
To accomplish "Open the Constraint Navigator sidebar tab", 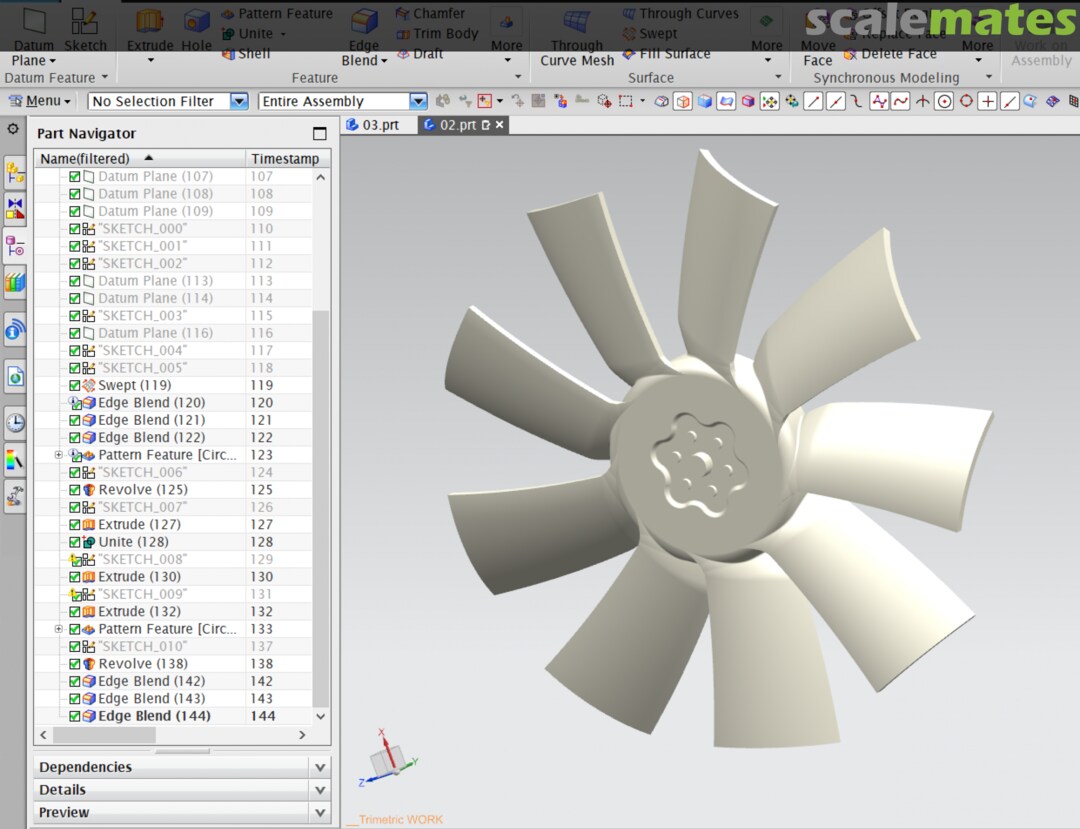I will point(15,208).
